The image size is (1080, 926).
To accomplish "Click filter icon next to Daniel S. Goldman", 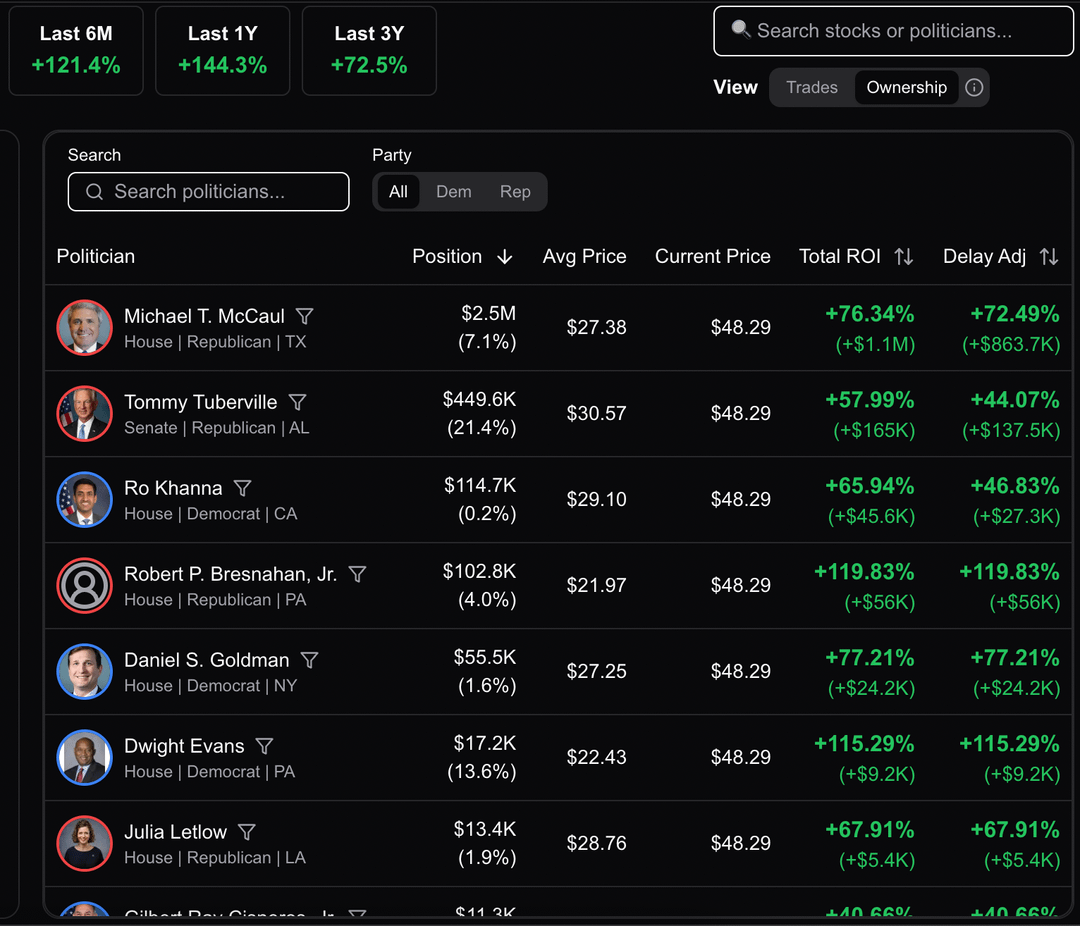I will [310, 660].
